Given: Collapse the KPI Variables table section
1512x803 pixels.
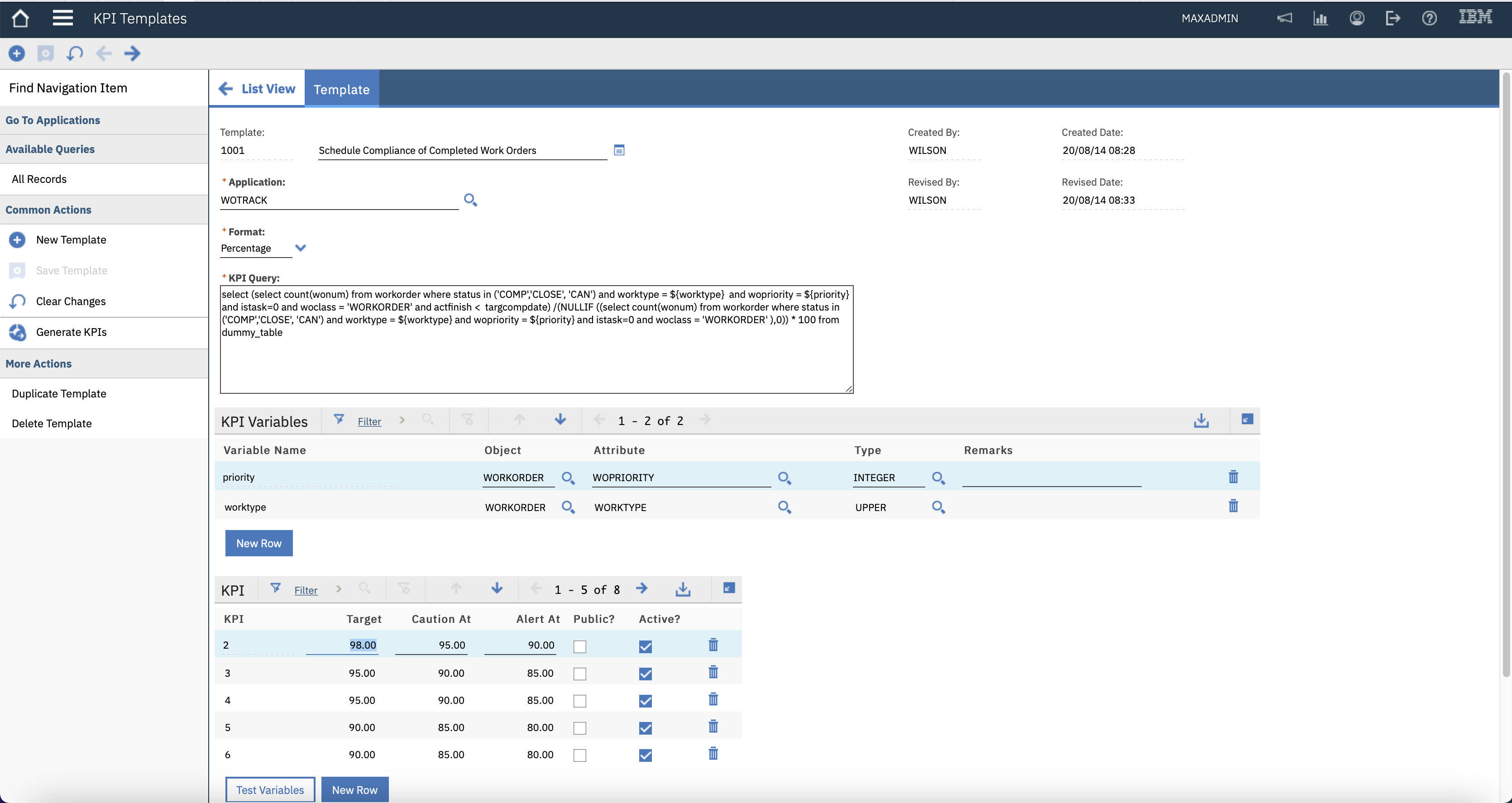Looking at the screenshot, I should pos(1247,419).
